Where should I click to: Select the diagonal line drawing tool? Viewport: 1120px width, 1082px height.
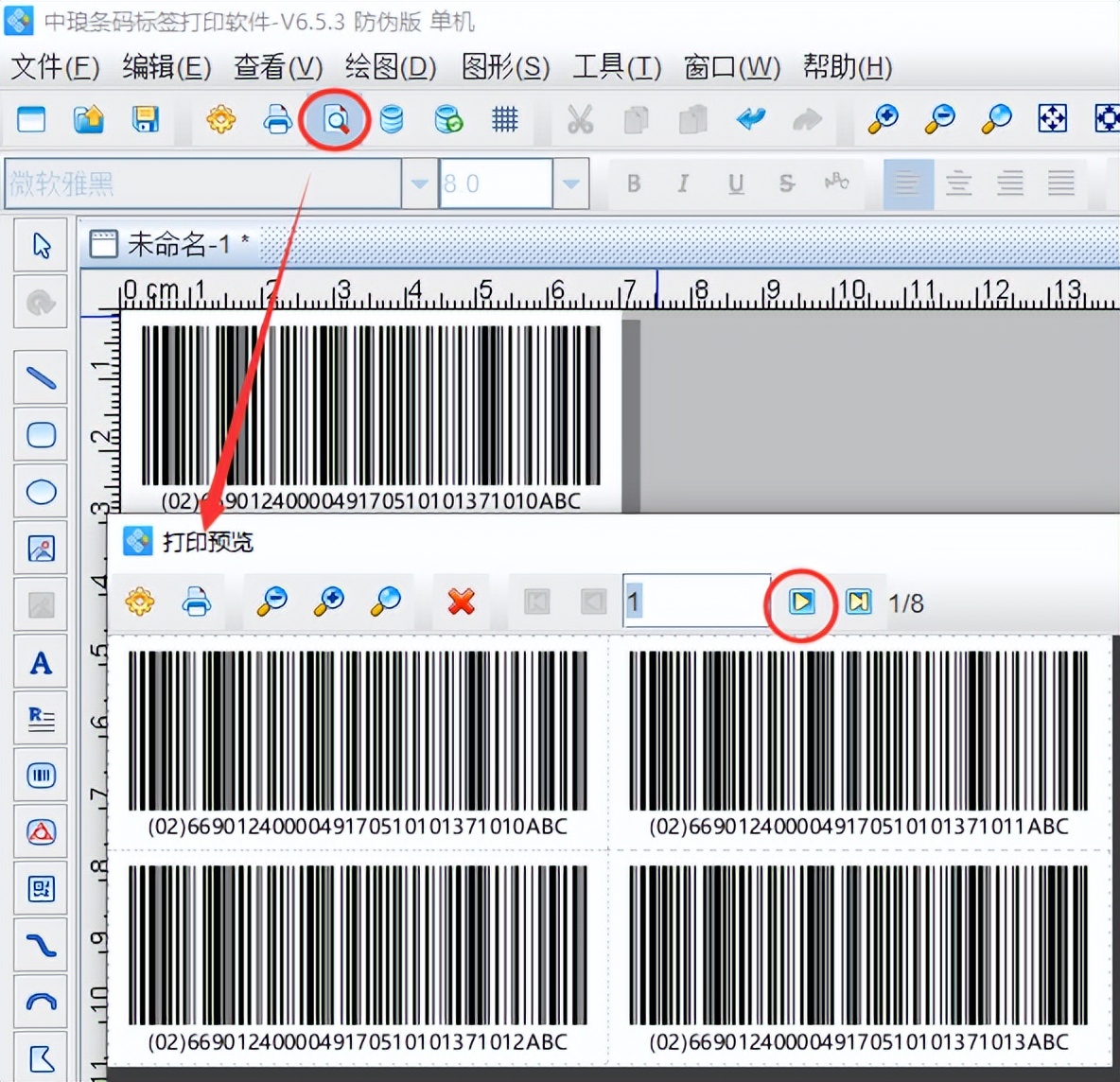pos(41,377)
